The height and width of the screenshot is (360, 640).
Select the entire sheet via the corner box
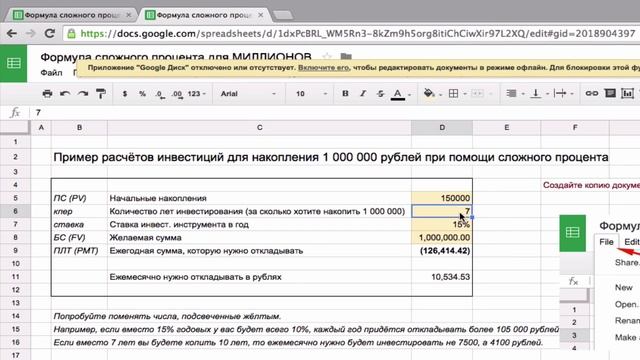click(15, 127)
